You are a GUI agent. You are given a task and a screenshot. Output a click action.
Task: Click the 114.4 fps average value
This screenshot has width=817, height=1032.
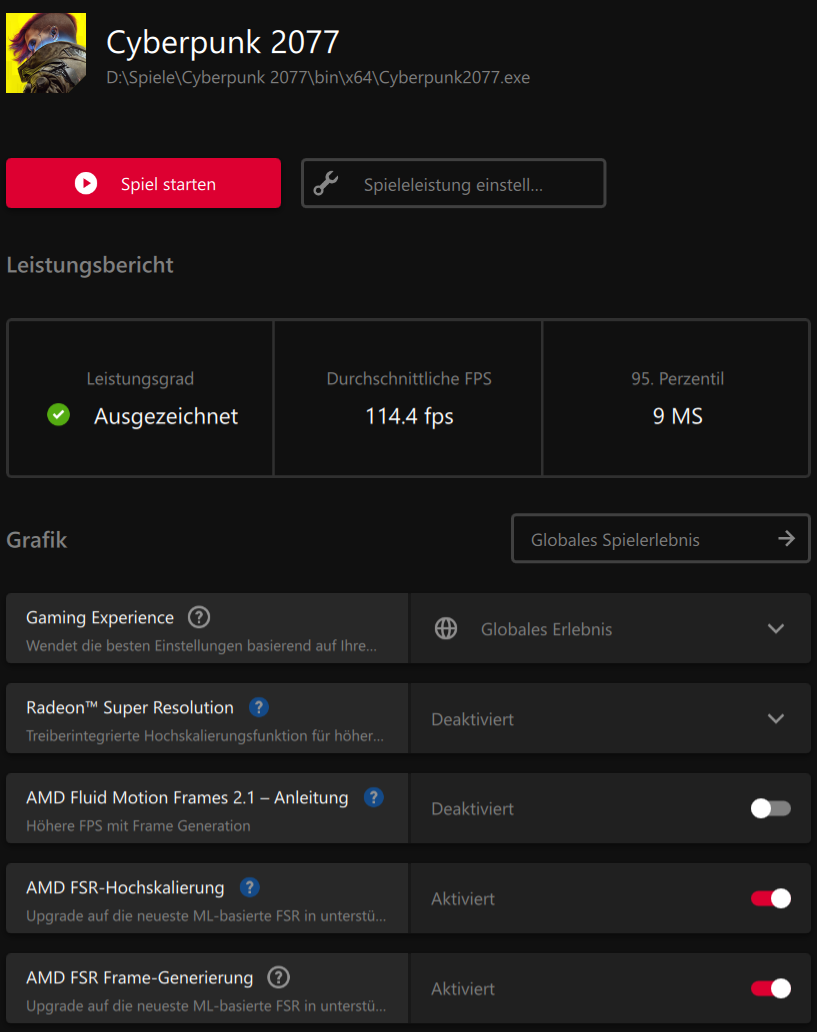coord(409,416)
